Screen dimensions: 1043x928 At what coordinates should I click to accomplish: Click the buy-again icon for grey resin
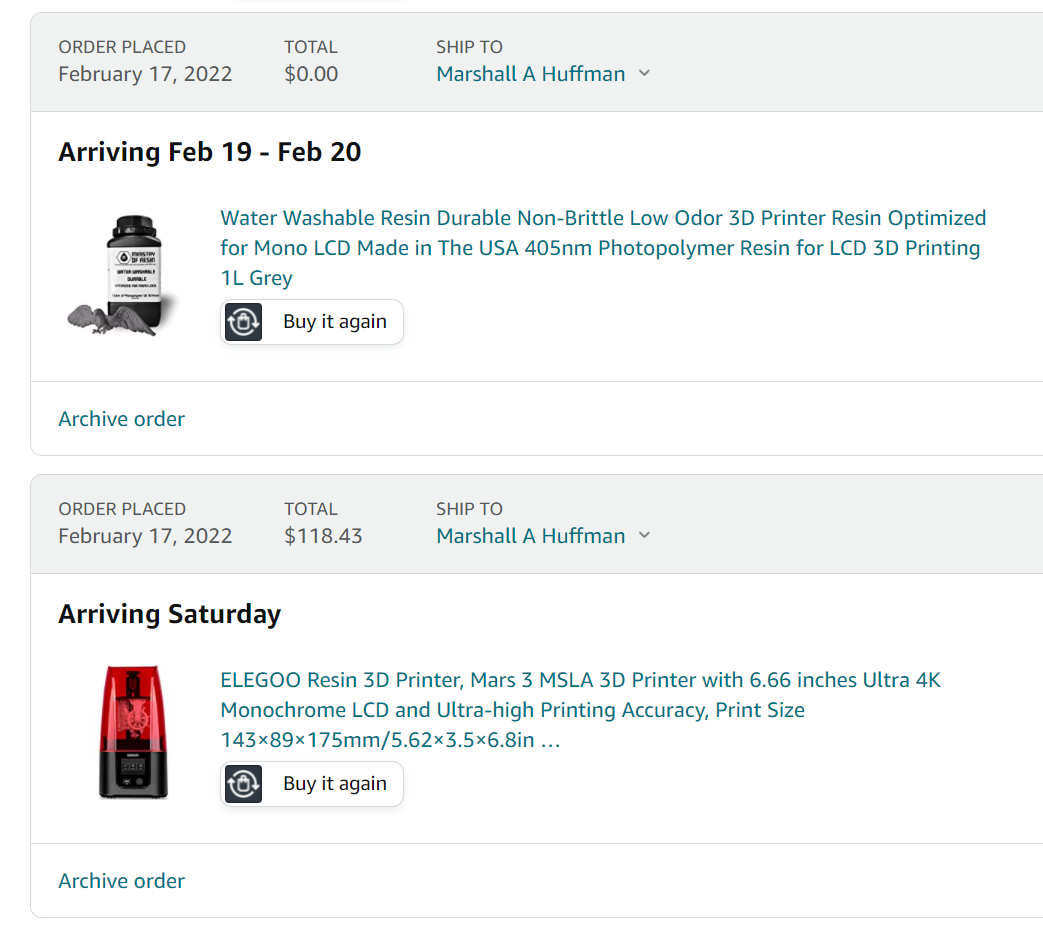[x=243, y=322]
